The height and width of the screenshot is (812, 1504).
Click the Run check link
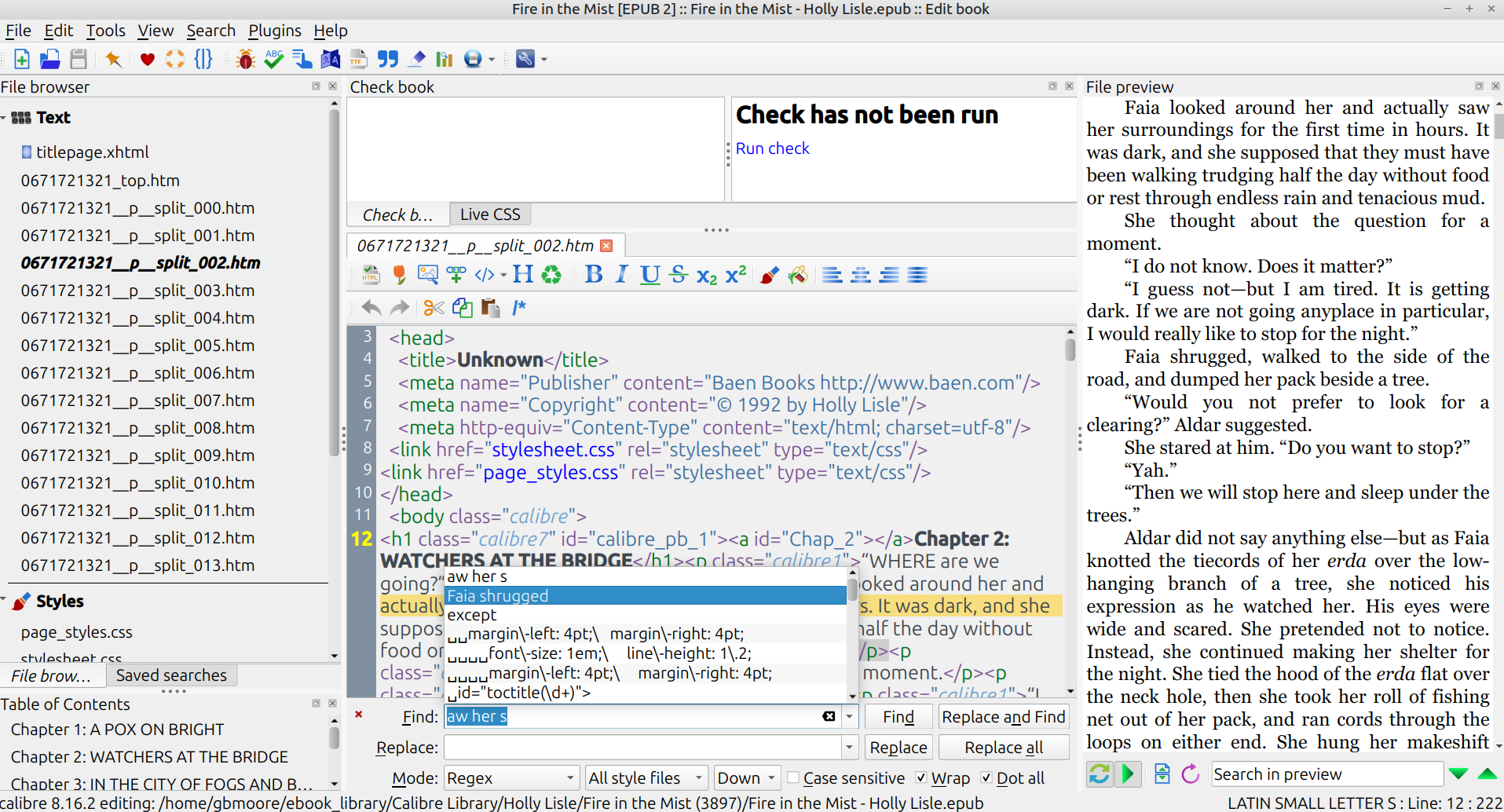point(772,148)
